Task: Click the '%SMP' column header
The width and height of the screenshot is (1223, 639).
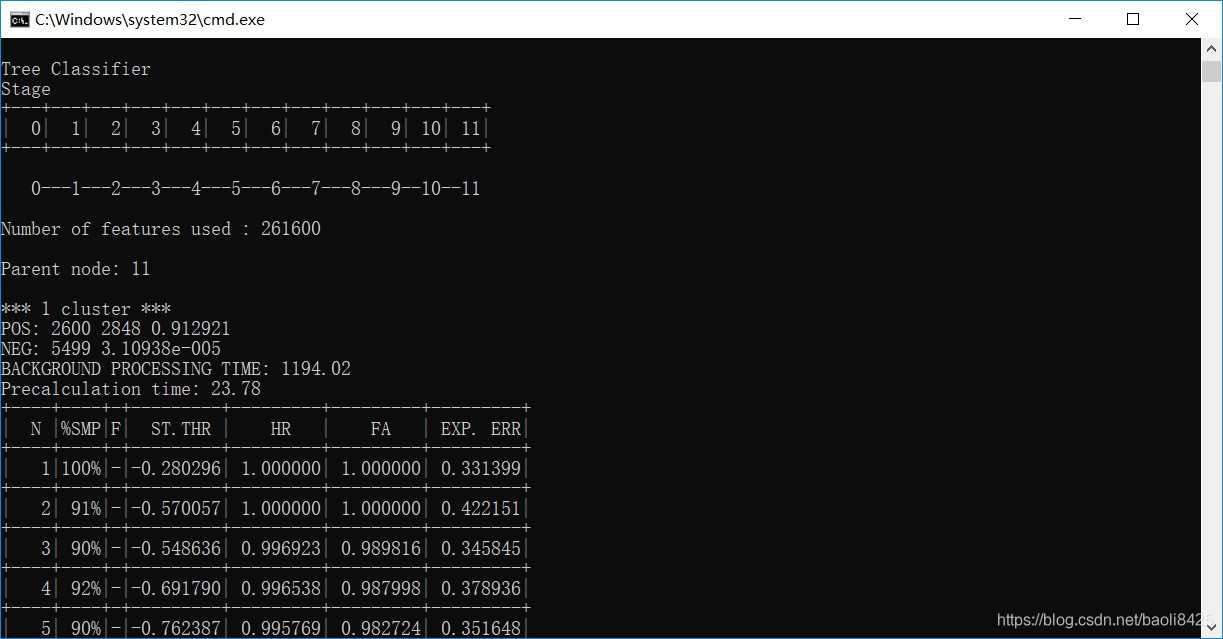Action: click(x=81, y=429)
